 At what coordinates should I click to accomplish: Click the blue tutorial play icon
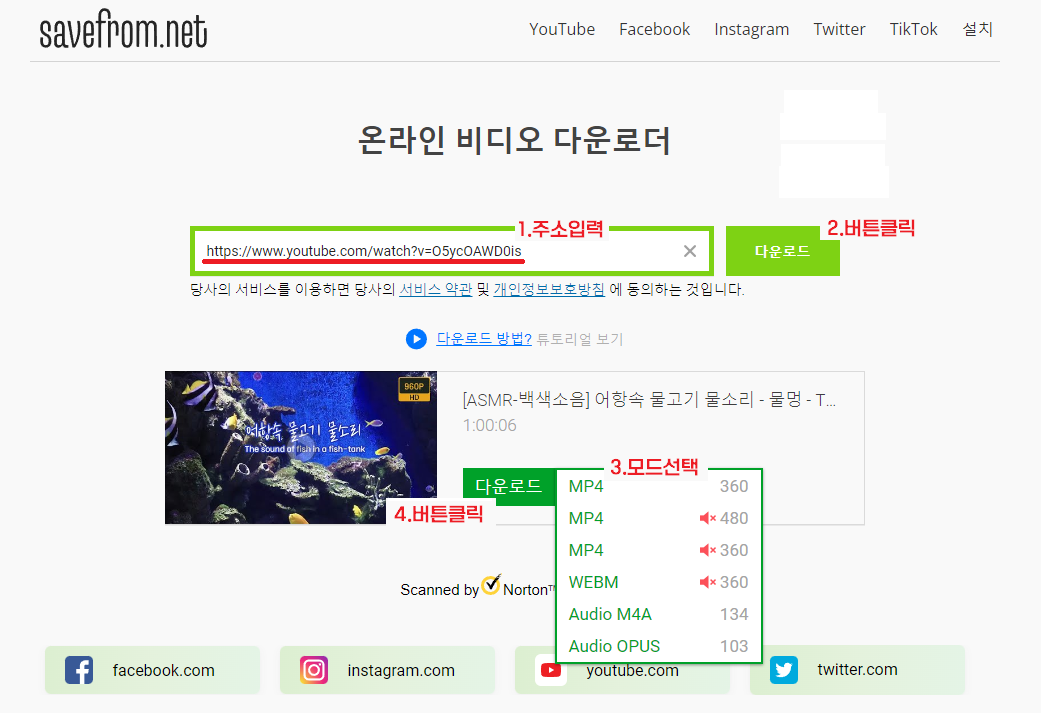(416, 339)
